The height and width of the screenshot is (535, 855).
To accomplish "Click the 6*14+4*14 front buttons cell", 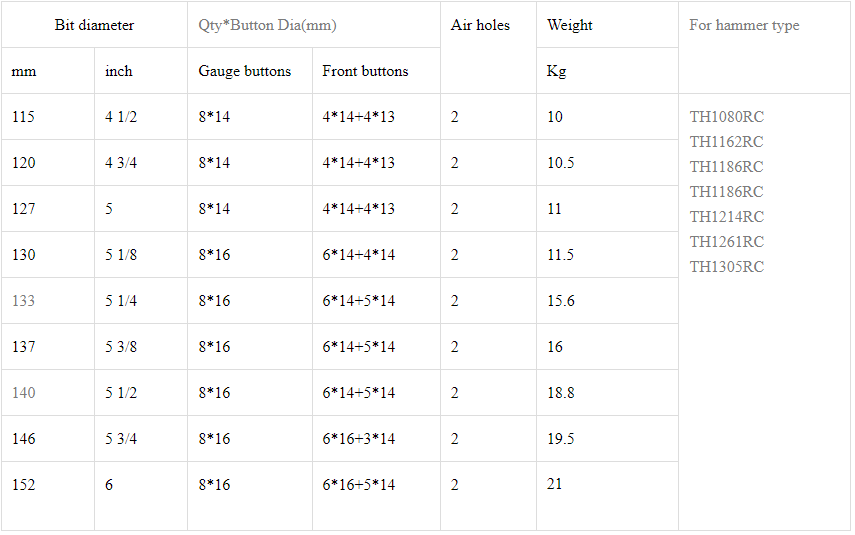I will click(358, 255).
